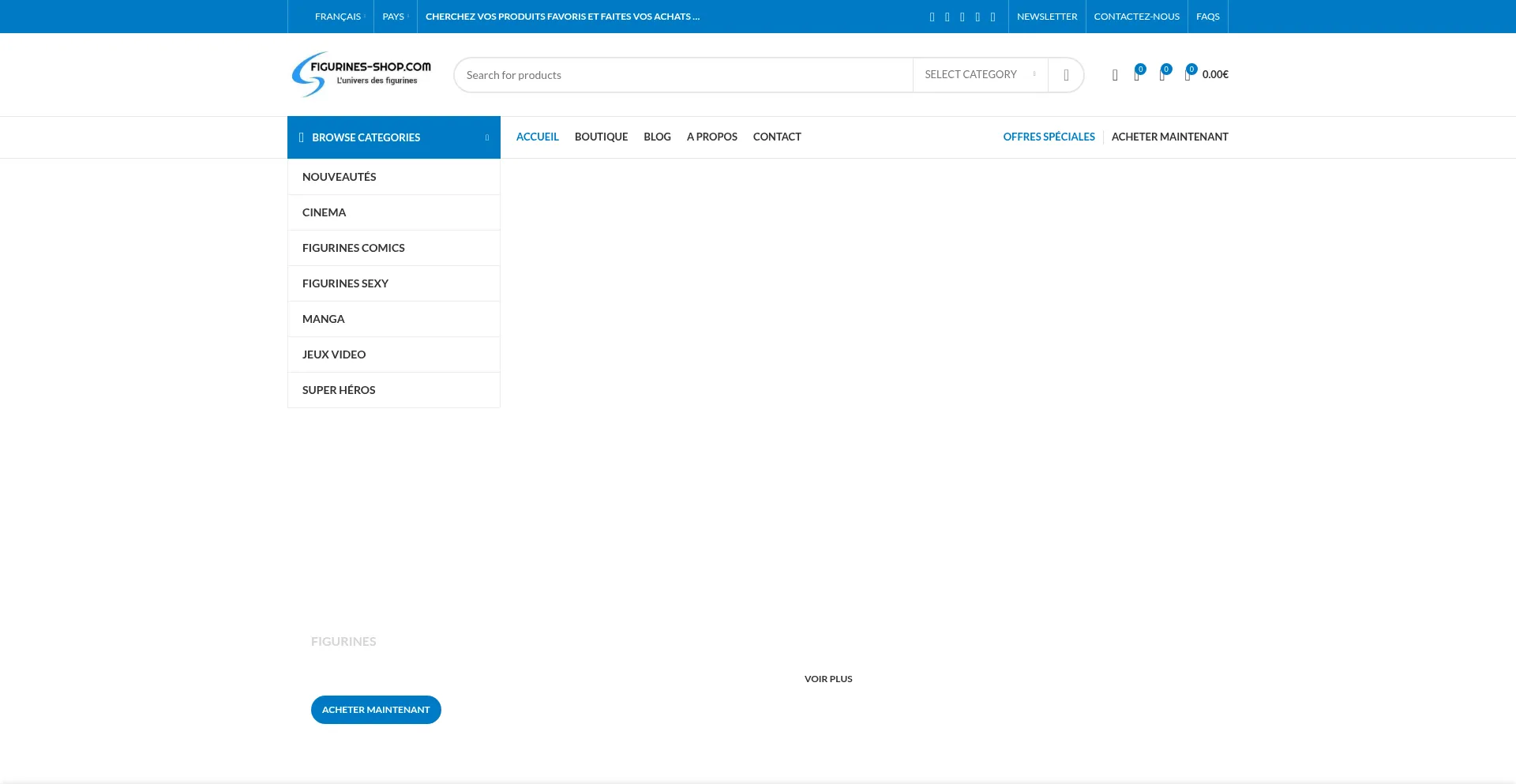Click the search magnifier button in search bar
The width and height of the screenshot is (1516, 784).
[x=1066, y=75]
